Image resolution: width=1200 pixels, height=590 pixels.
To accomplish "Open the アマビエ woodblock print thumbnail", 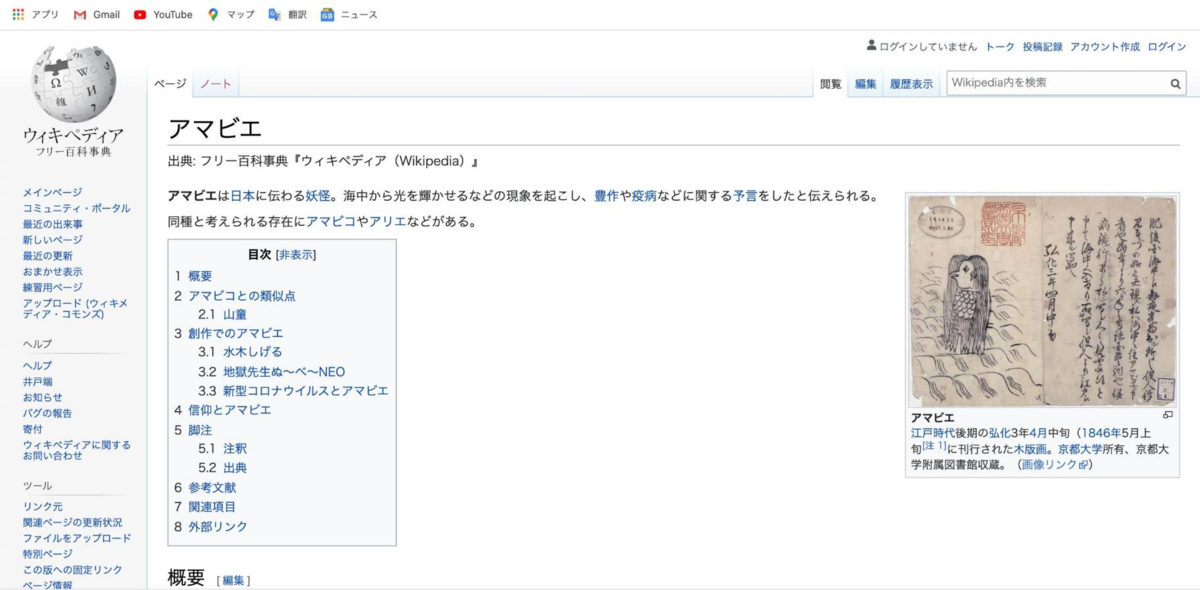I will 1043,301.
